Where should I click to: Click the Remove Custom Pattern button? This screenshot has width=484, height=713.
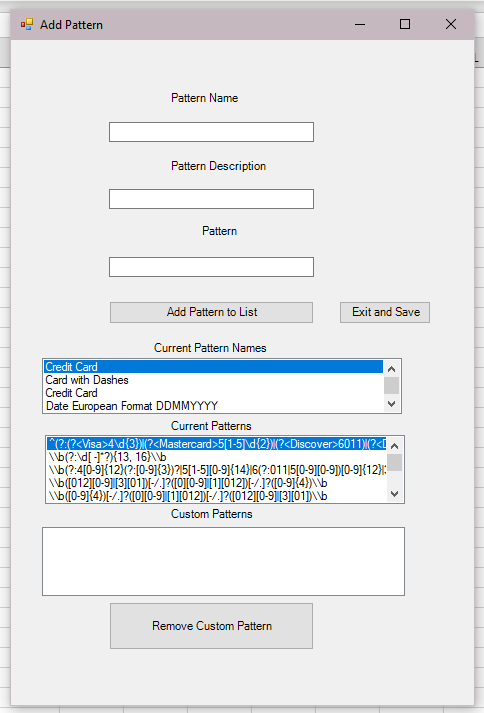(211, 626)
